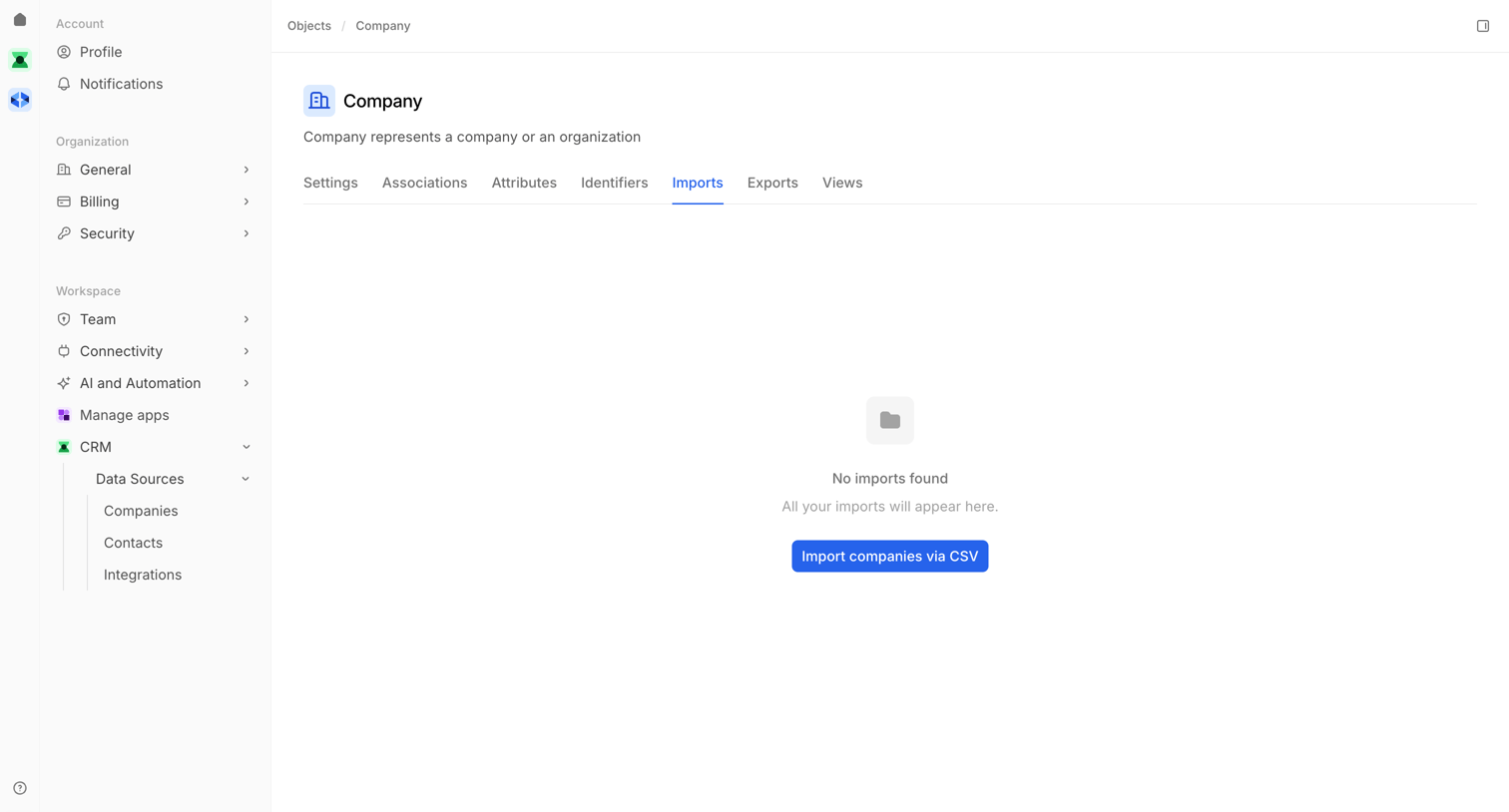Click Import companies via CSV button
The image size is (1509, 812).
coord(890,557)
